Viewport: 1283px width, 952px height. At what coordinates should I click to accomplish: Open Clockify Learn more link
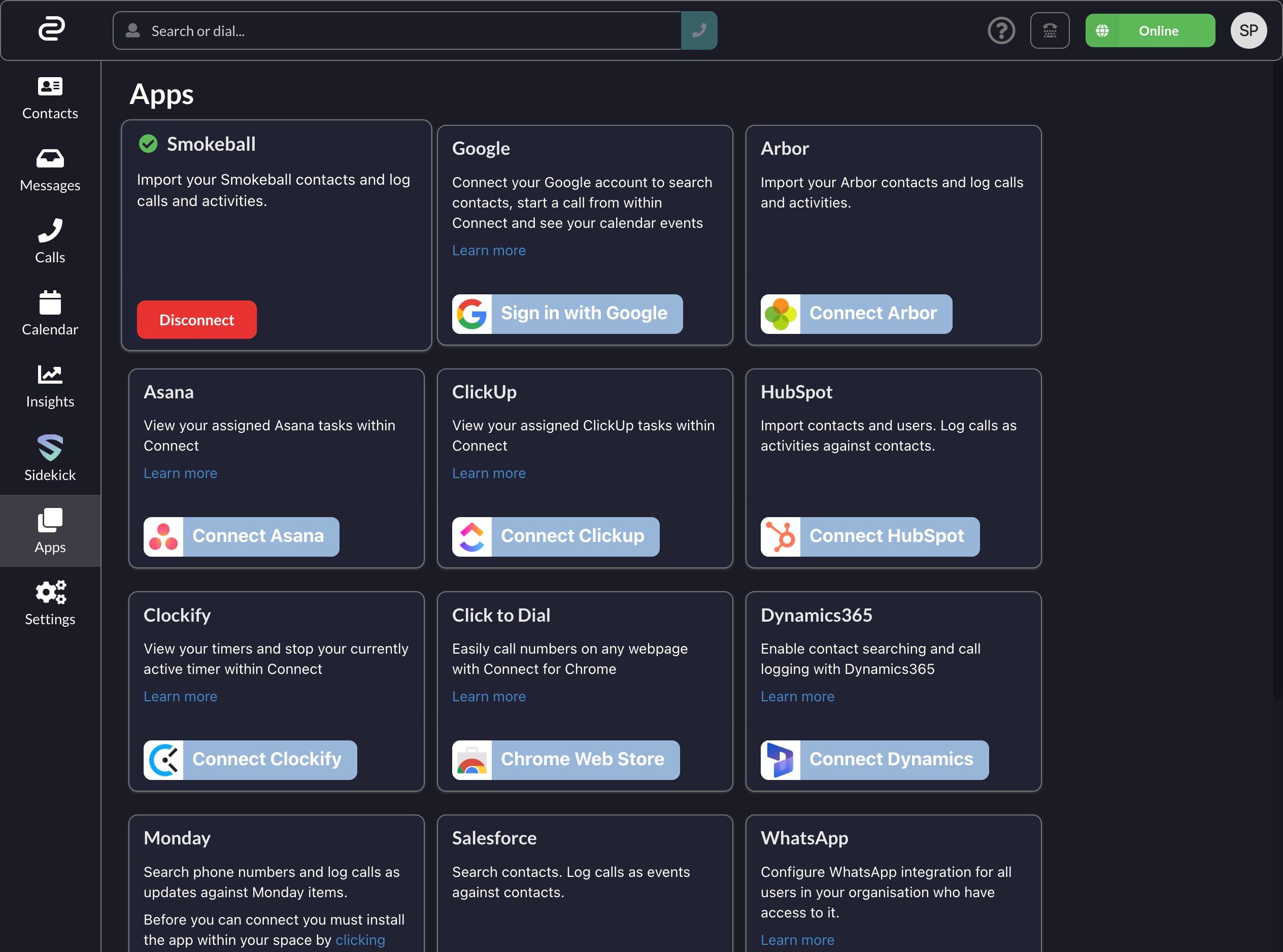[180, 697]
